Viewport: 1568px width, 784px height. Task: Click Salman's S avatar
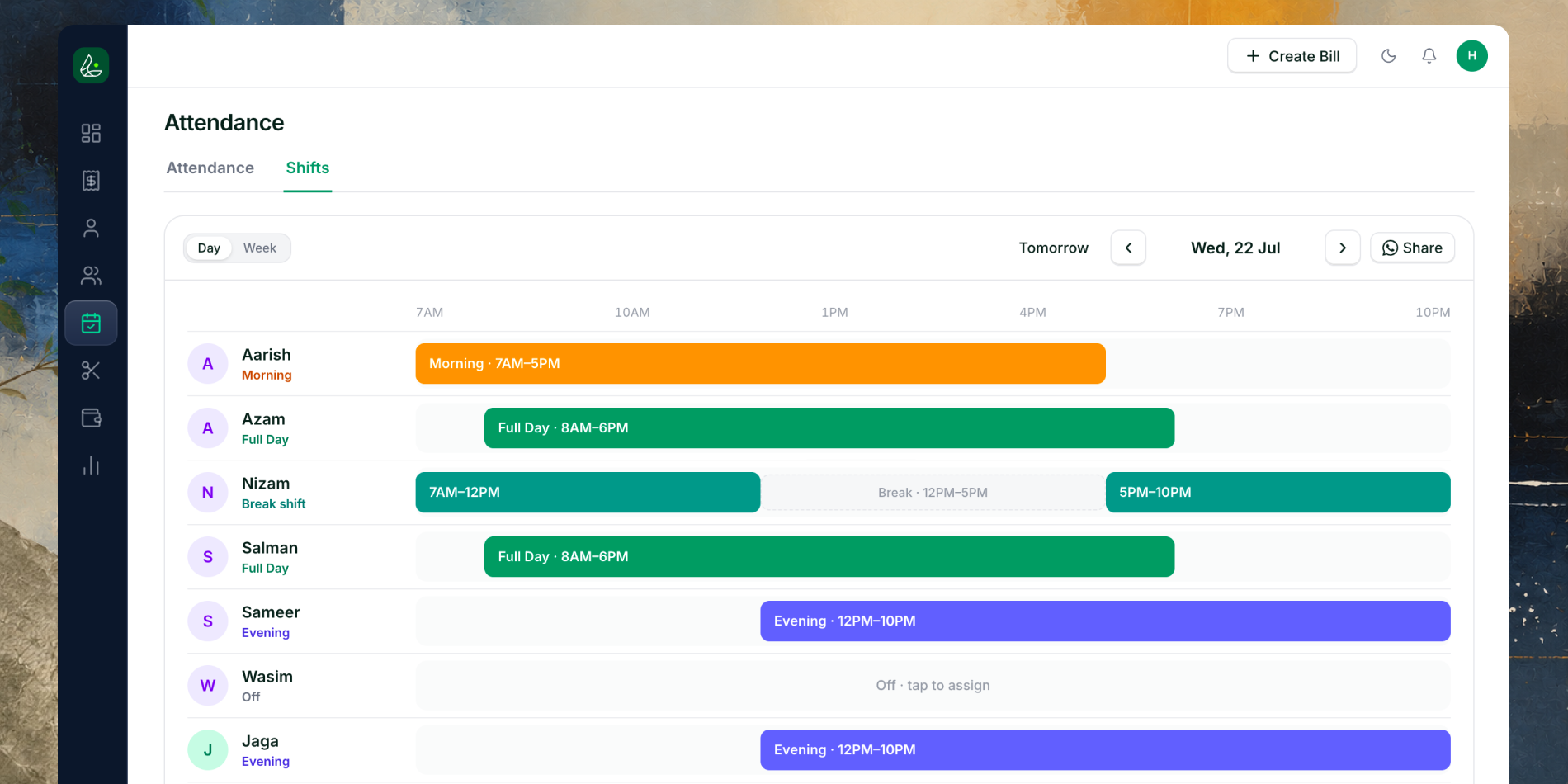208,557
